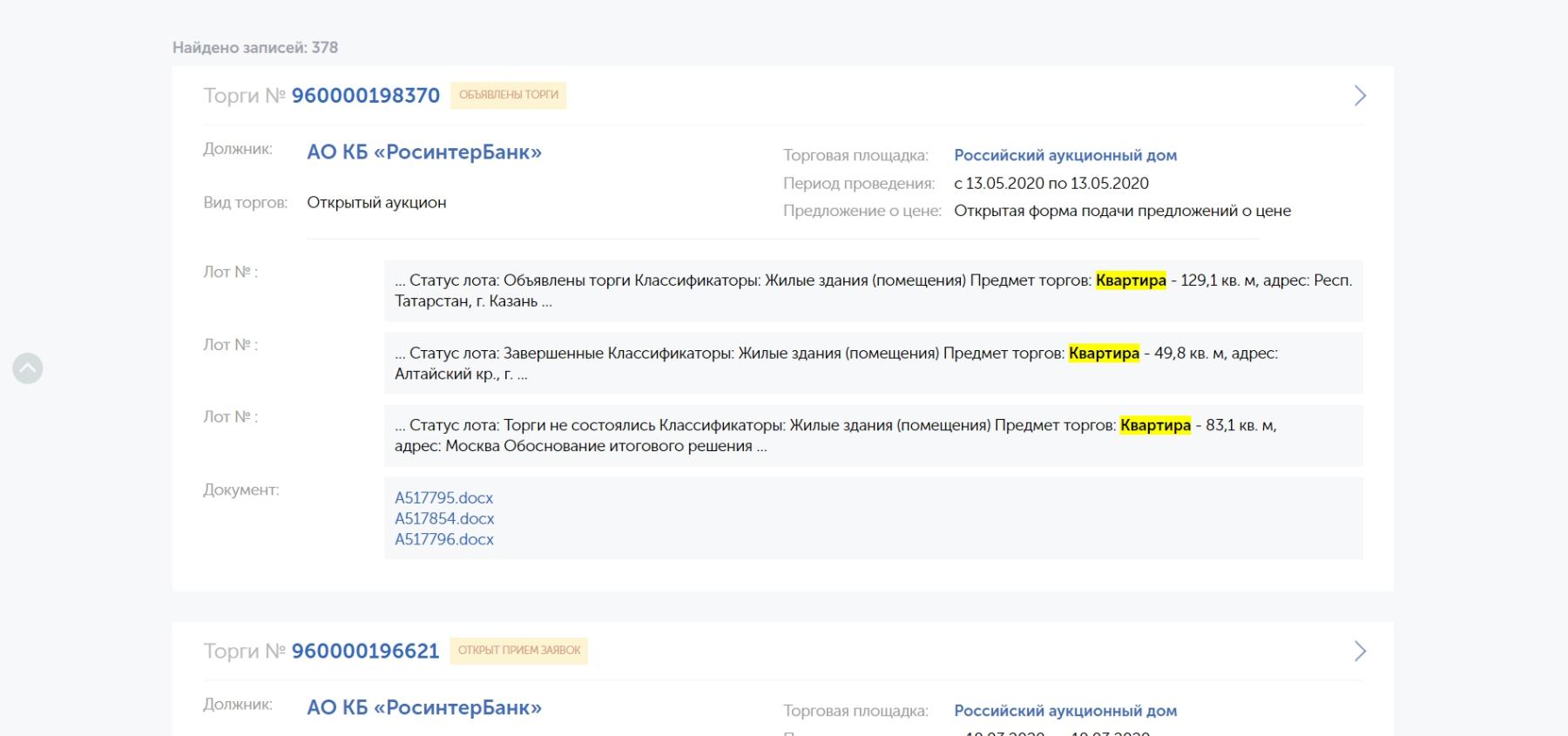Open auction number 960000196621 link

tap(365, 652)
